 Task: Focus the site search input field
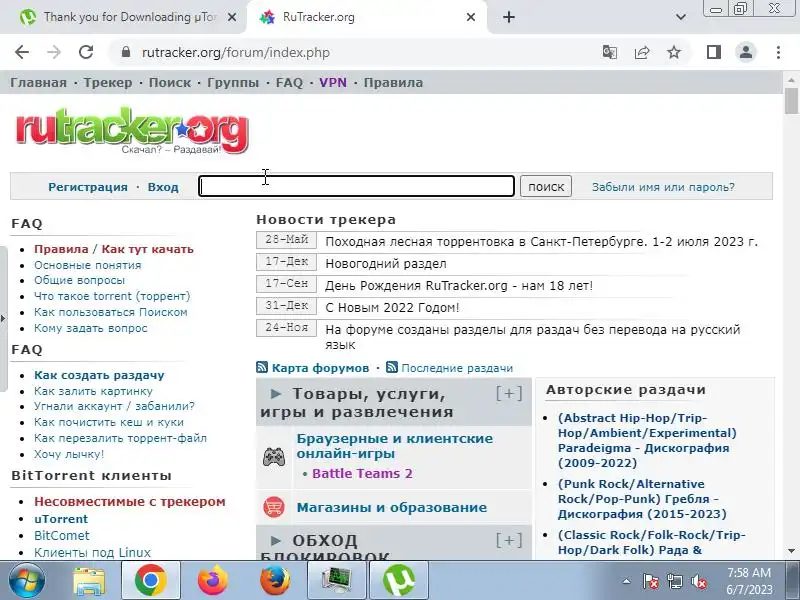point(356,186)
